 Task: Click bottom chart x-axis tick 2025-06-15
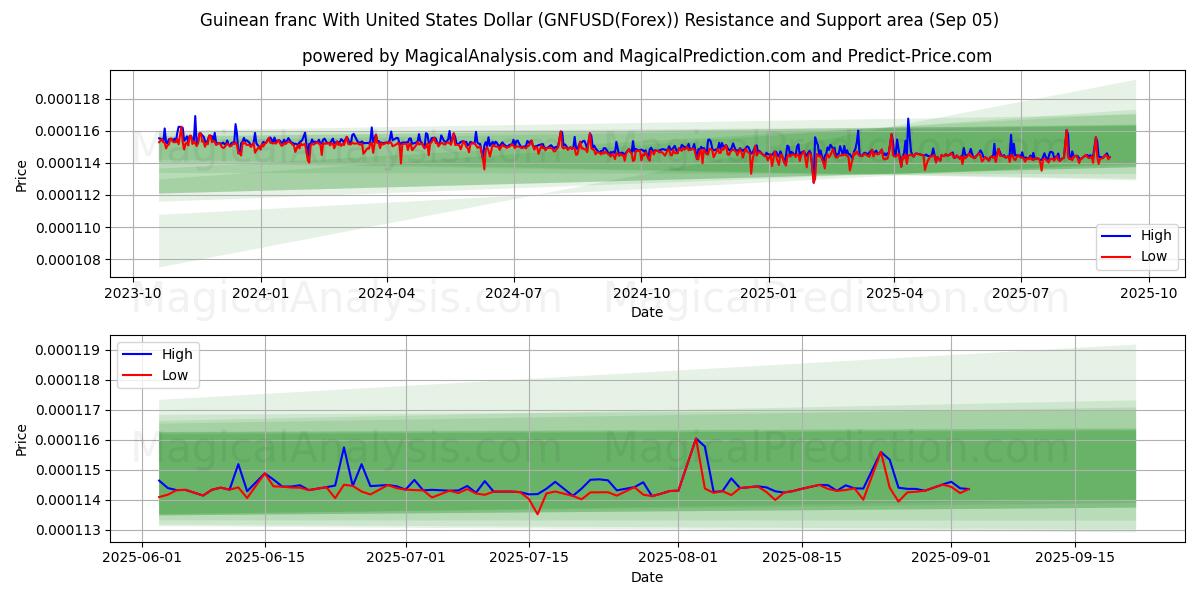[x=265, y=559]
